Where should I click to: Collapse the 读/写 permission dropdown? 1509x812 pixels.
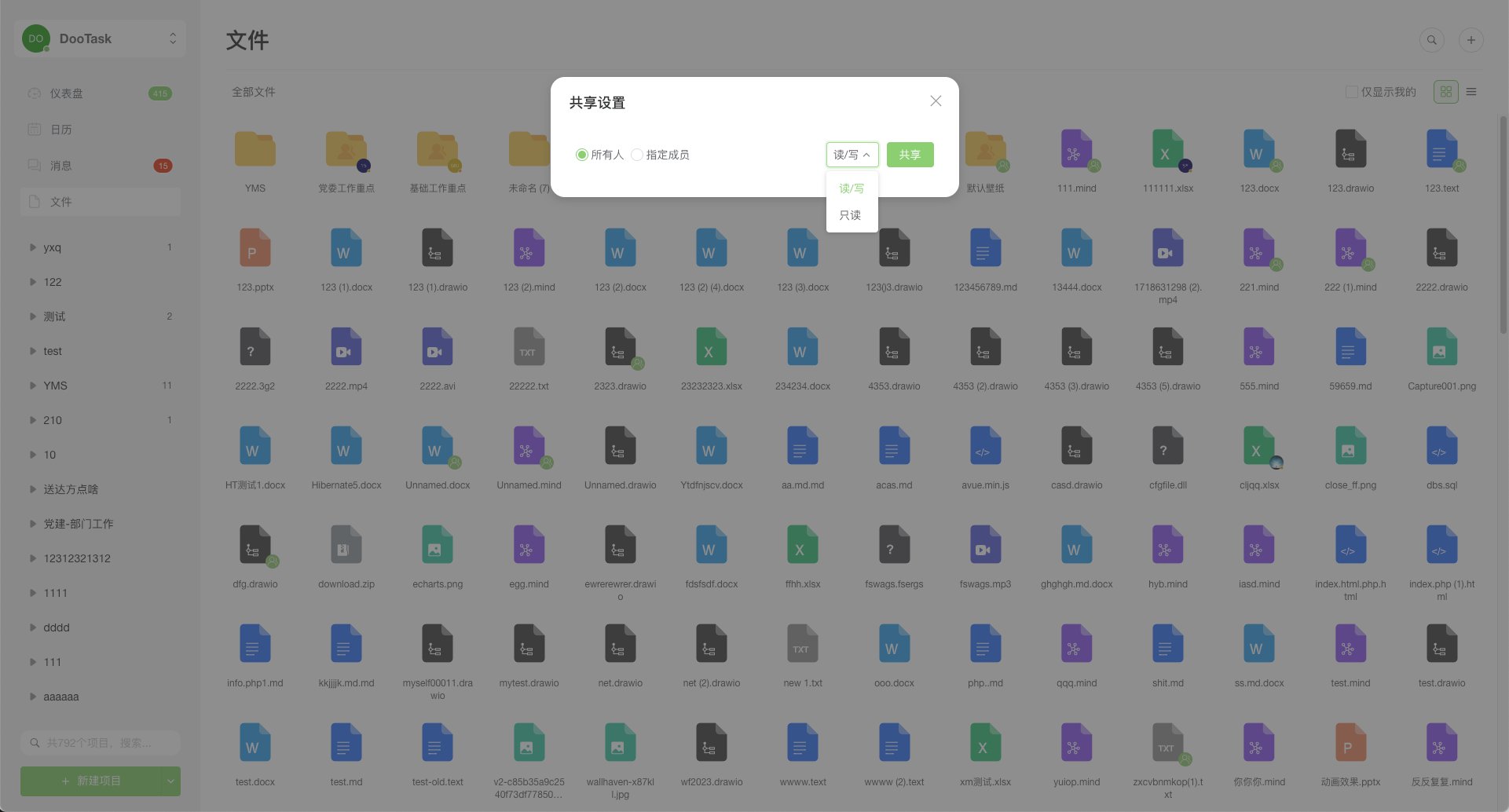[852, 155]
